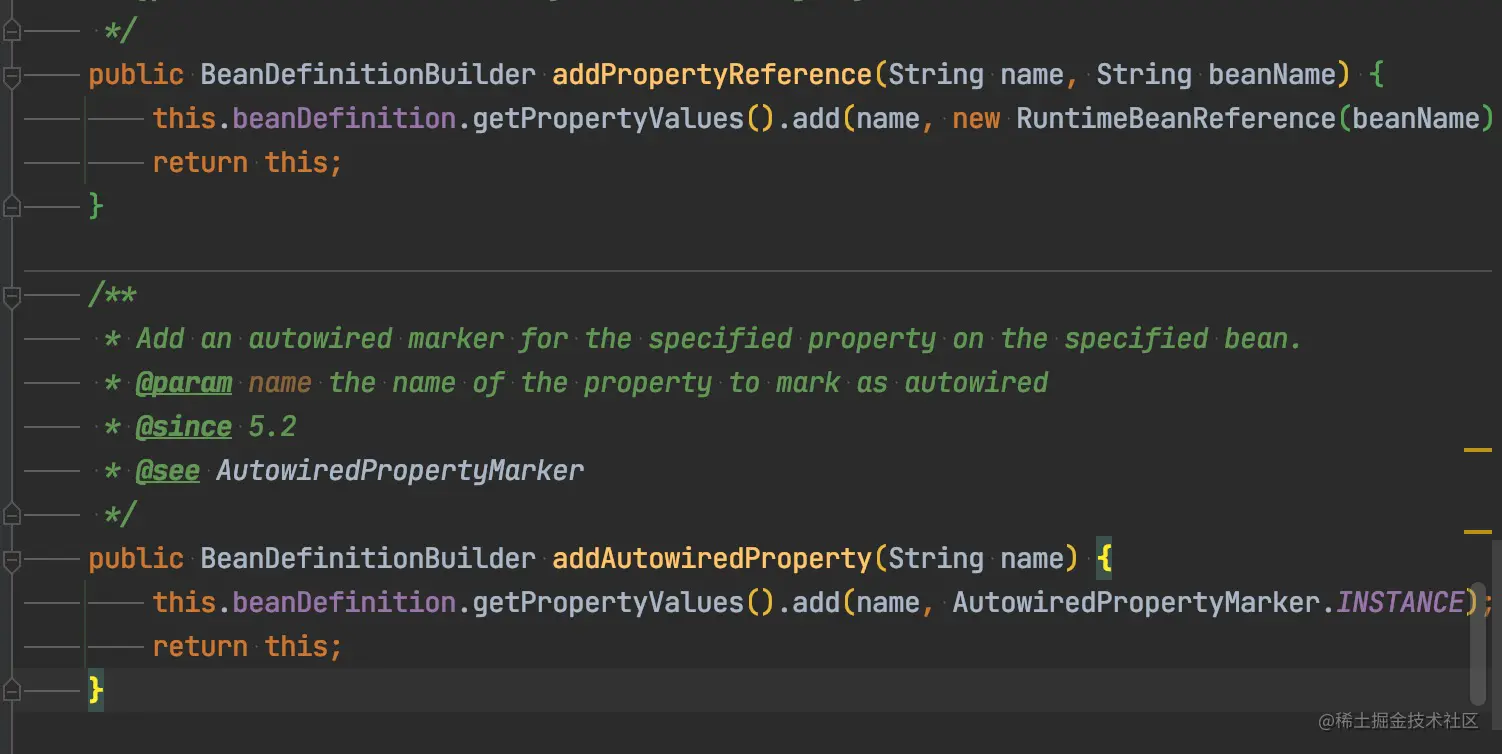1502x754 pixels.
Task: Click the version number 5.2 in Javadoc
Action: click(x=272, y=427)
